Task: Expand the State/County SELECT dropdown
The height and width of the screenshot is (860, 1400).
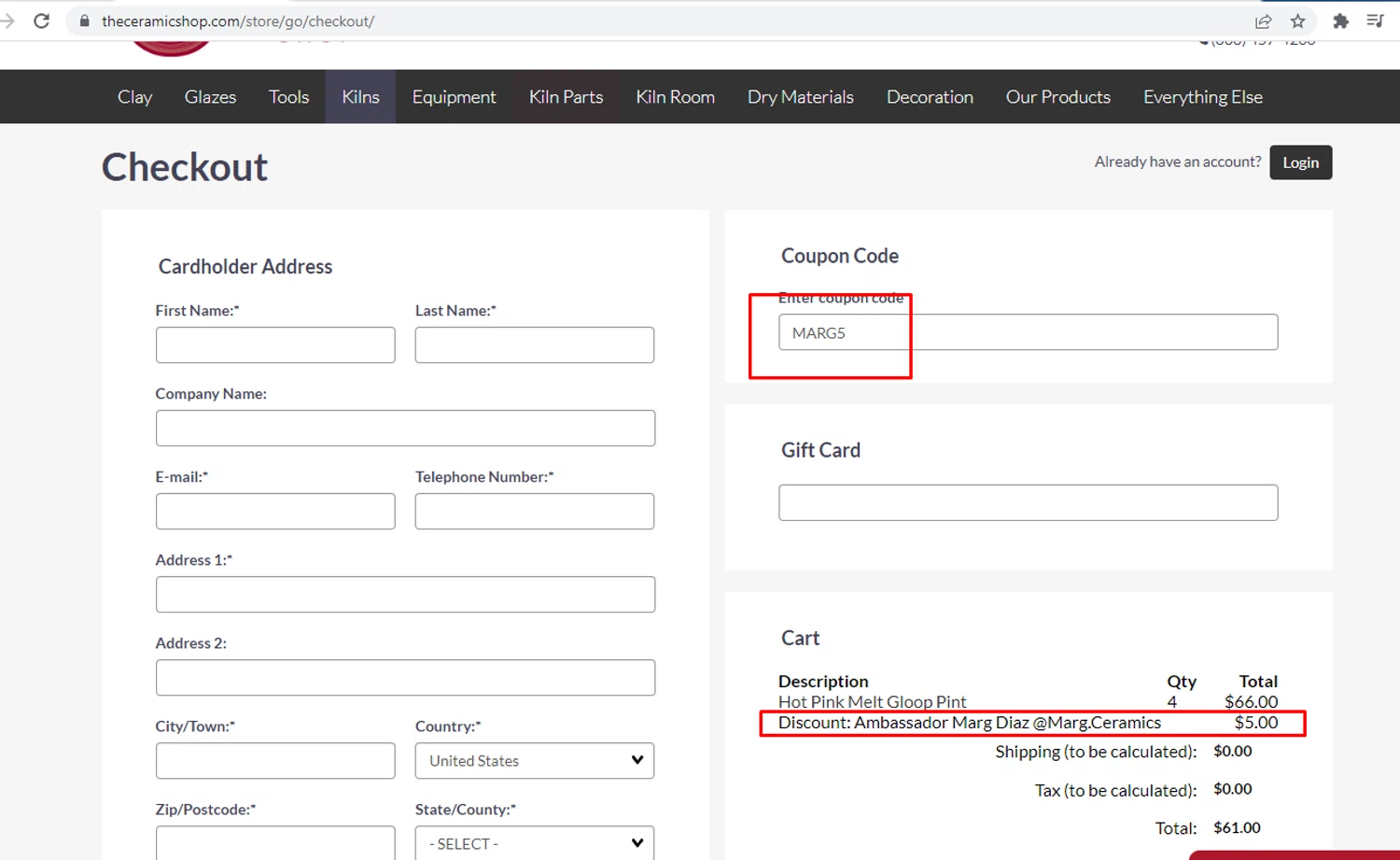Action: point(535,842)
